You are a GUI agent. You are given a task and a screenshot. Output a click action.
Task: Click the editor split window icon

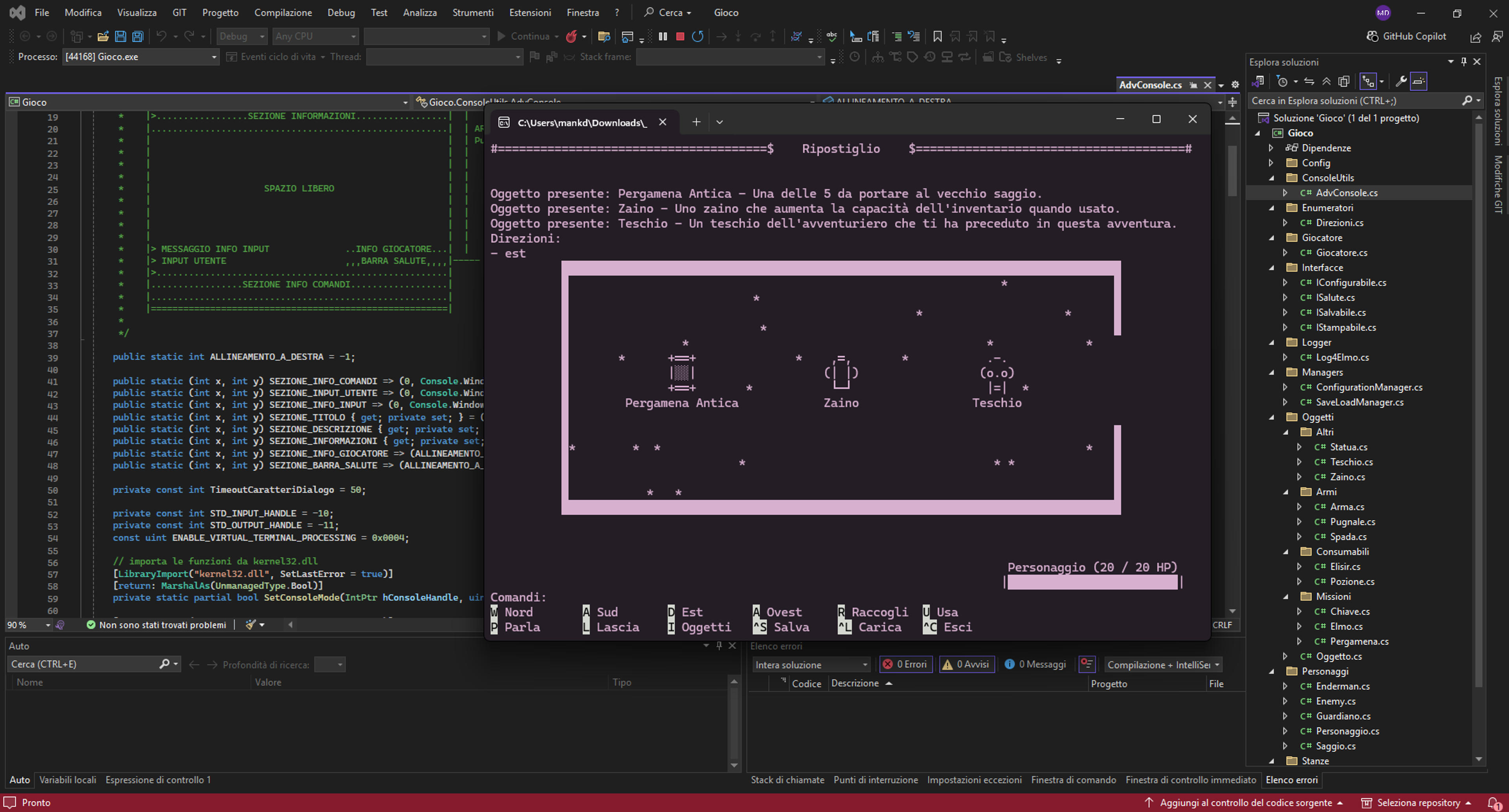coord(1232,103)
